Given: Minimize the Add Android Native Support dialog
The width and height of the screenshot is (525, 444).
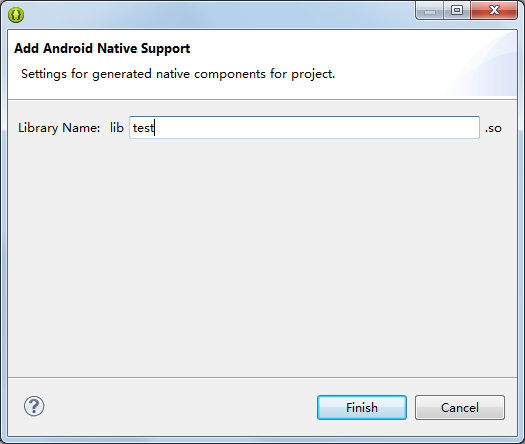Looking at the screenshot, I should tap(430, 10).
